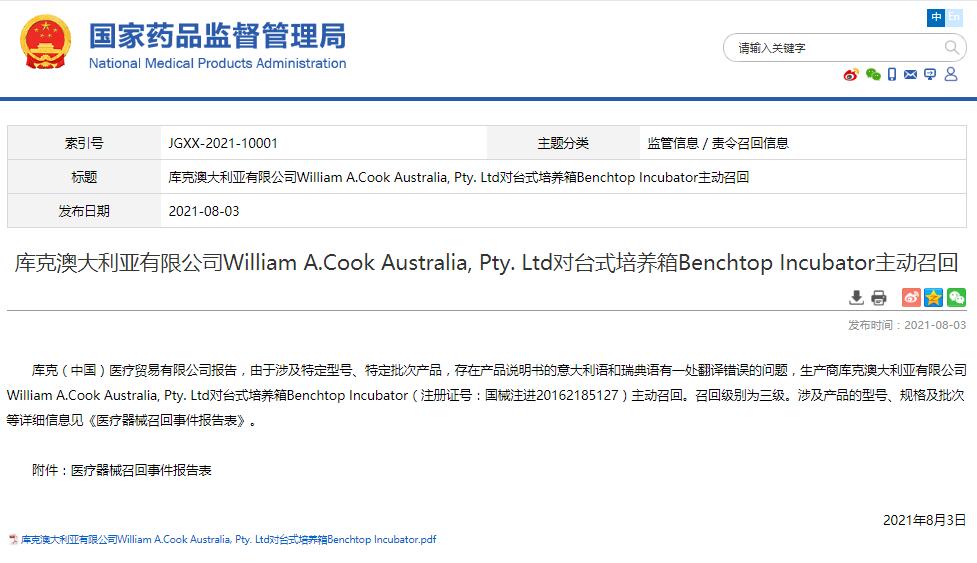The image size is (977, 563).
Task: Open the WeChat icon in the header
Action: click(x=873, y=75)
